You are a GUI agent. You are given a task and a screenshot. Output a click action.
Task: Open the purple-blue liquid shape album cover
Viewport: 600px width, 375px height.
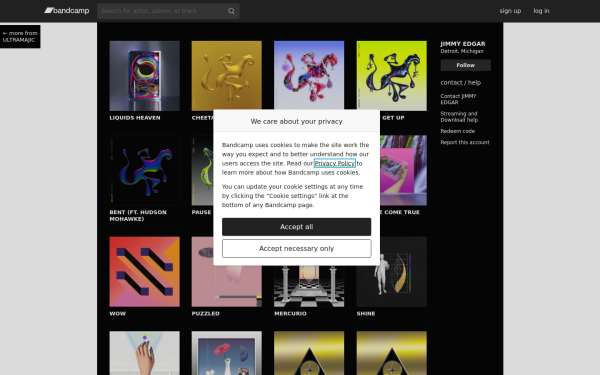[x=309, y=75]
